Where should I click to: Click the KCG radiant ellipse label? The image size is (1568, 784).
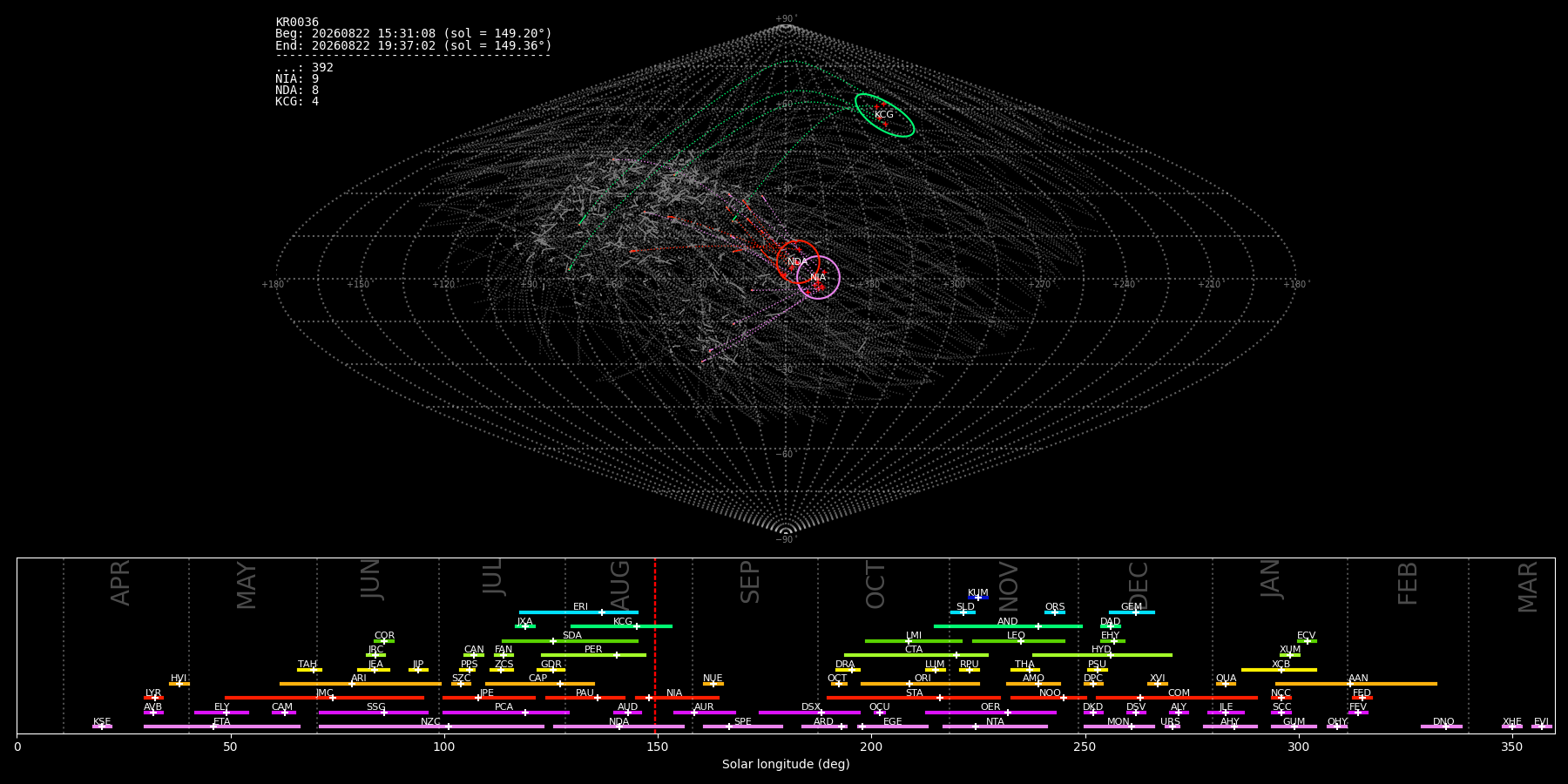[883, 115]
